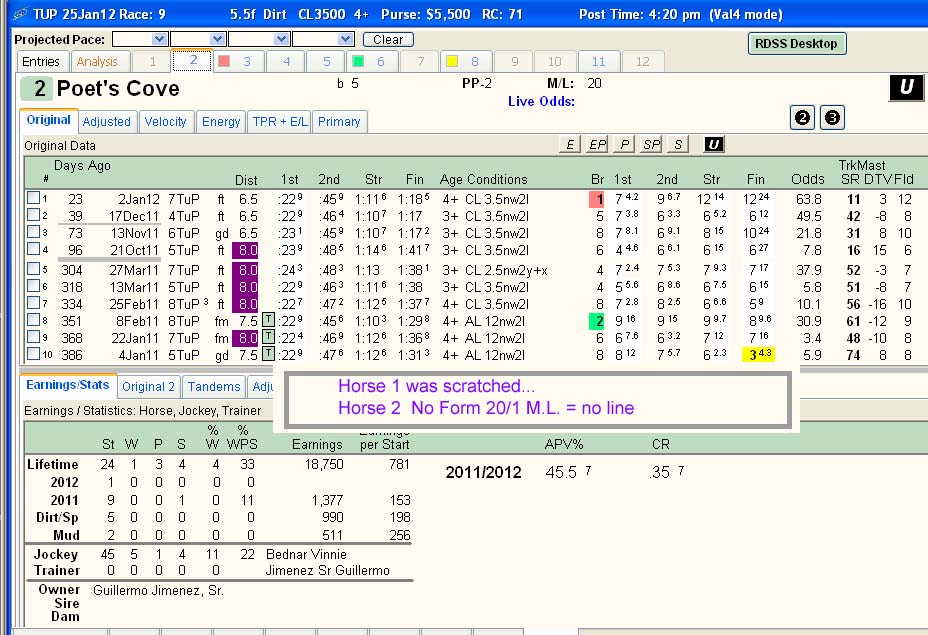Click the 2Jan12 race date

click(x=138, y=199)
